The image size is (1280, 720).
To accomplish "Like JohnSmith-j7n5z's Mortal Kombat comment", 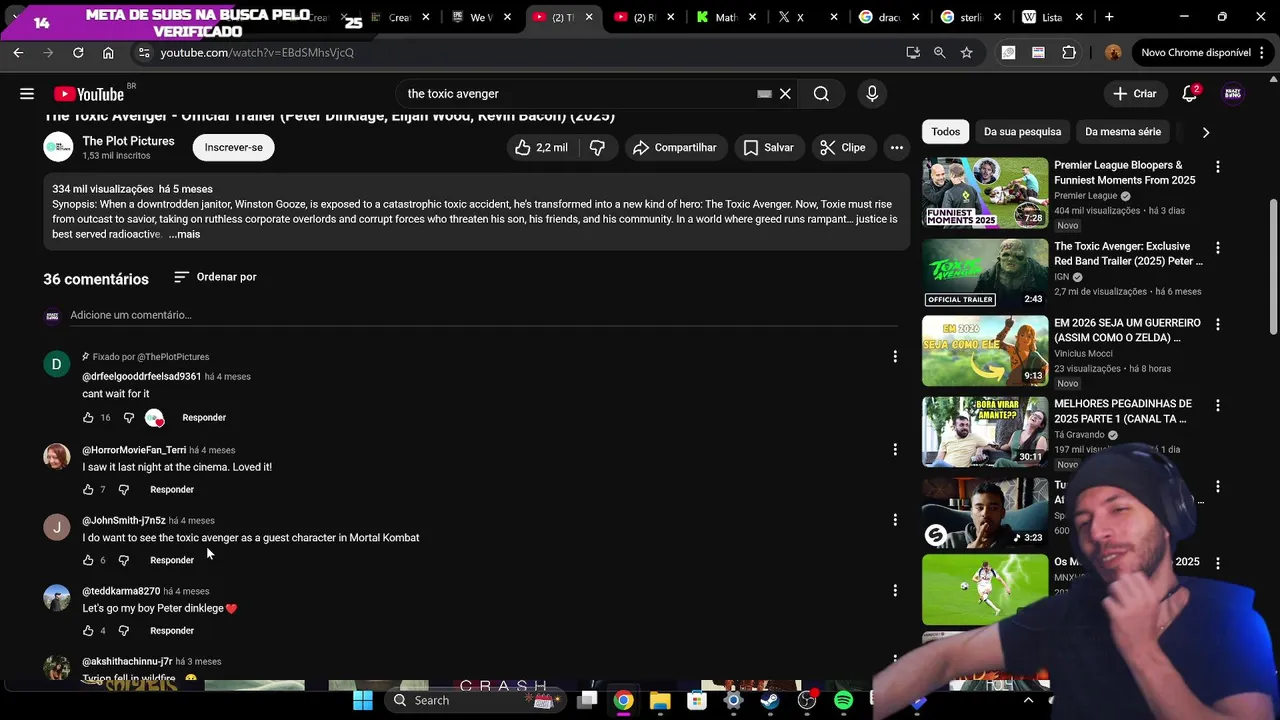I will (x=88, y=560).
